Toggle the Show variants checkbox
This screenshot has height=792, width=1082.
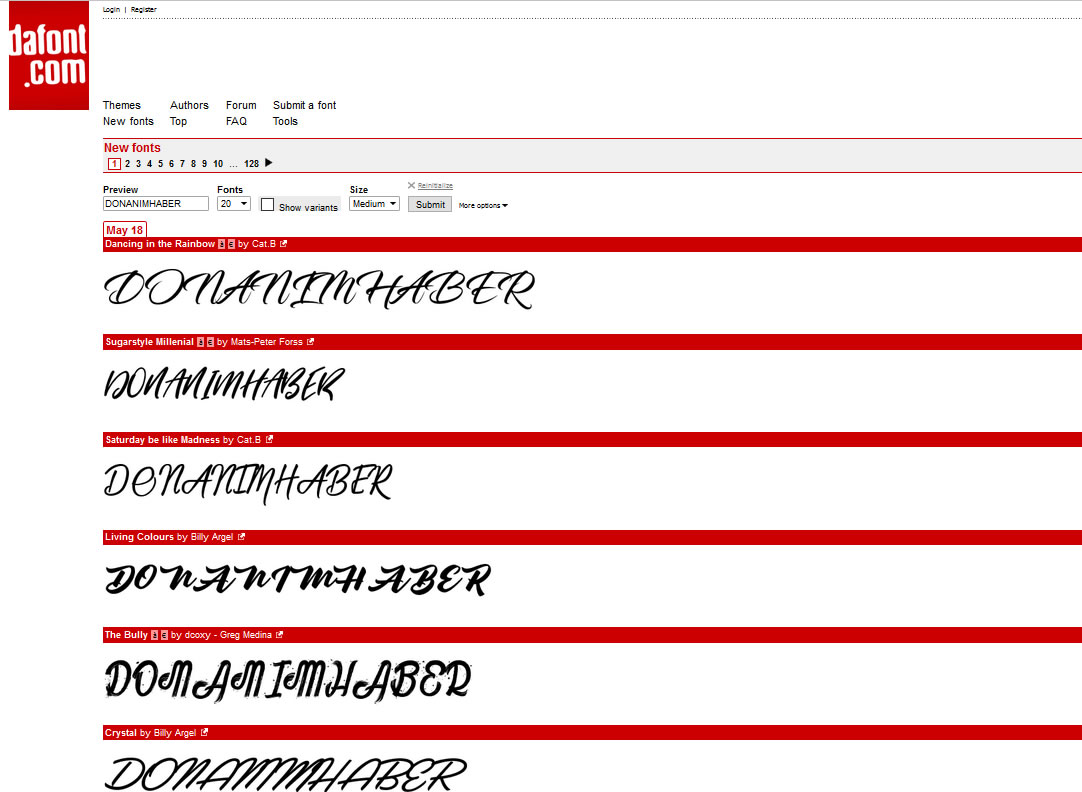pyautogui.click(x=268, y=205)
